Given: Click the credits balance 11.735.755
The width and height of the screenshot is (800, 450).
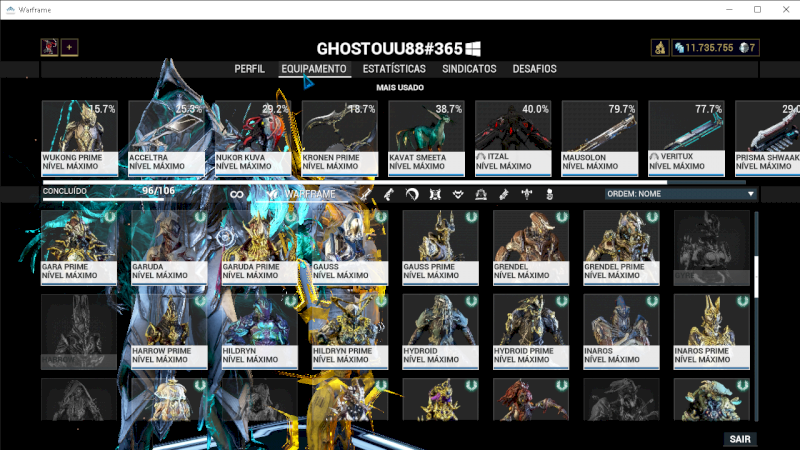Looking at the screenshot, I should (x=704, y=48).
